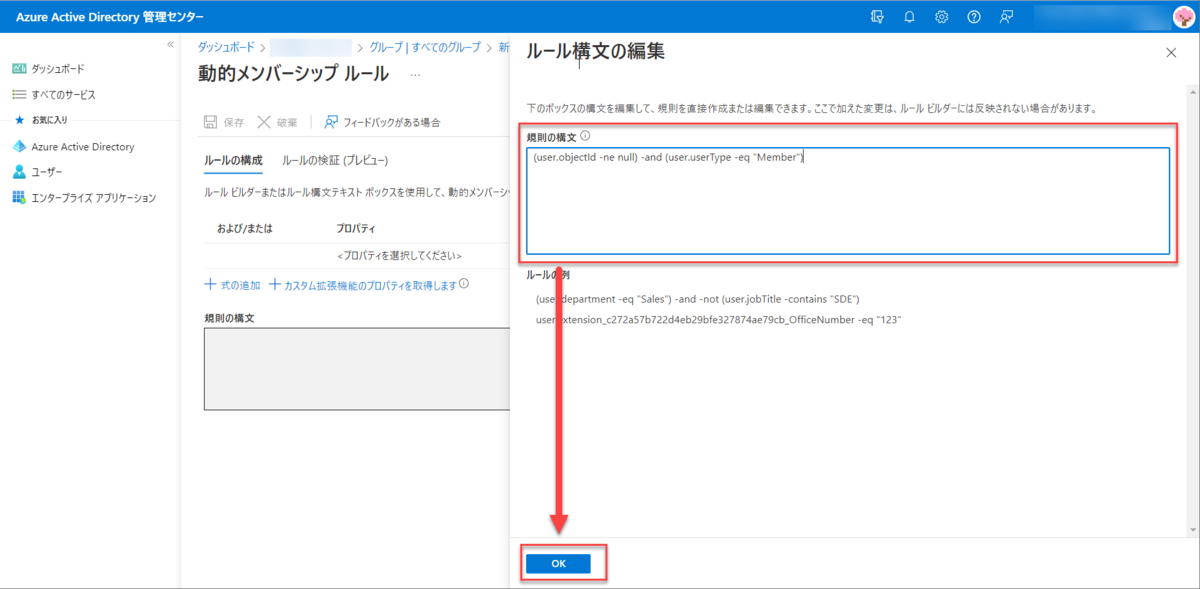Open the settings gear icon
The image size is (1200, 589).
pyautogui.click(x=942, y=16)
